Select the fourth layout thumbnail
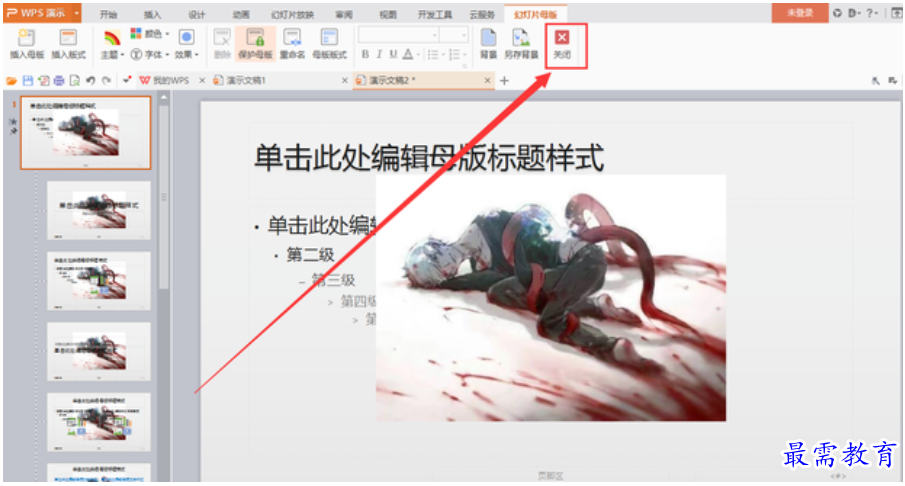Image resolution: width=905 pixels, height=486 pixels. [99, 352]
